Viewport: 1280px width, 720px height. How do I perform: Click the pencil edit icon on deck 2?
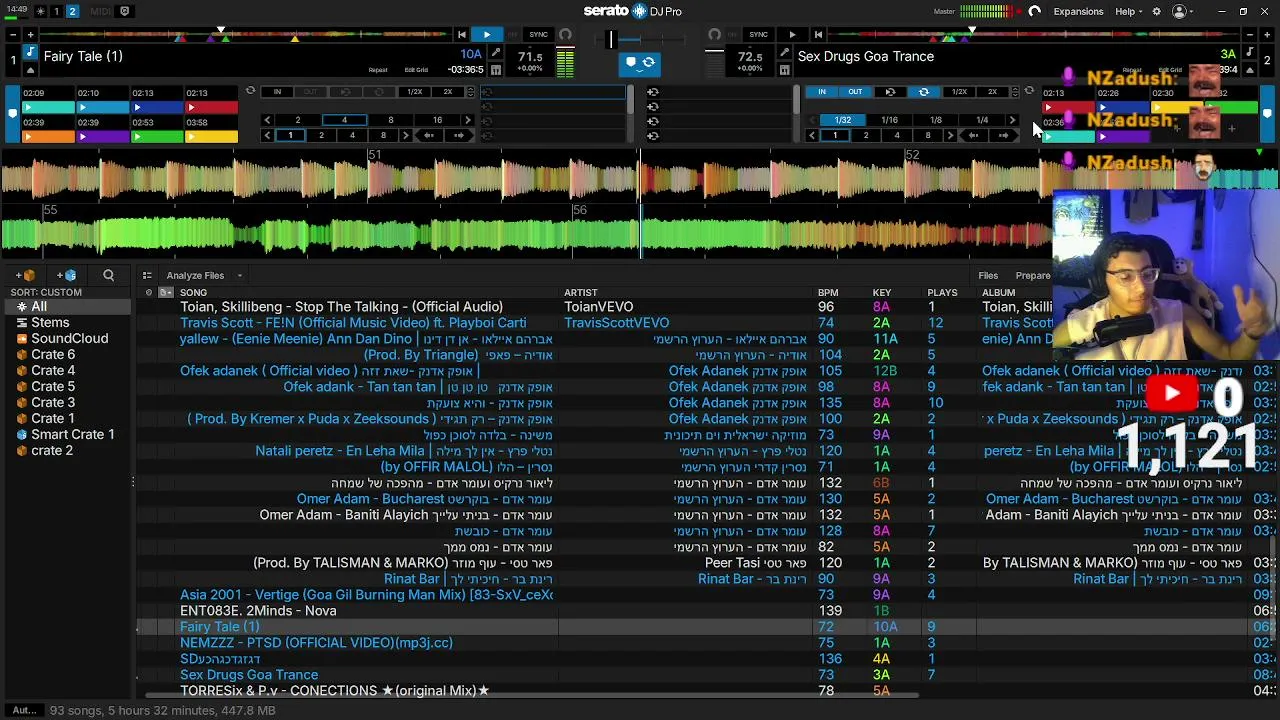click(785, 53)
